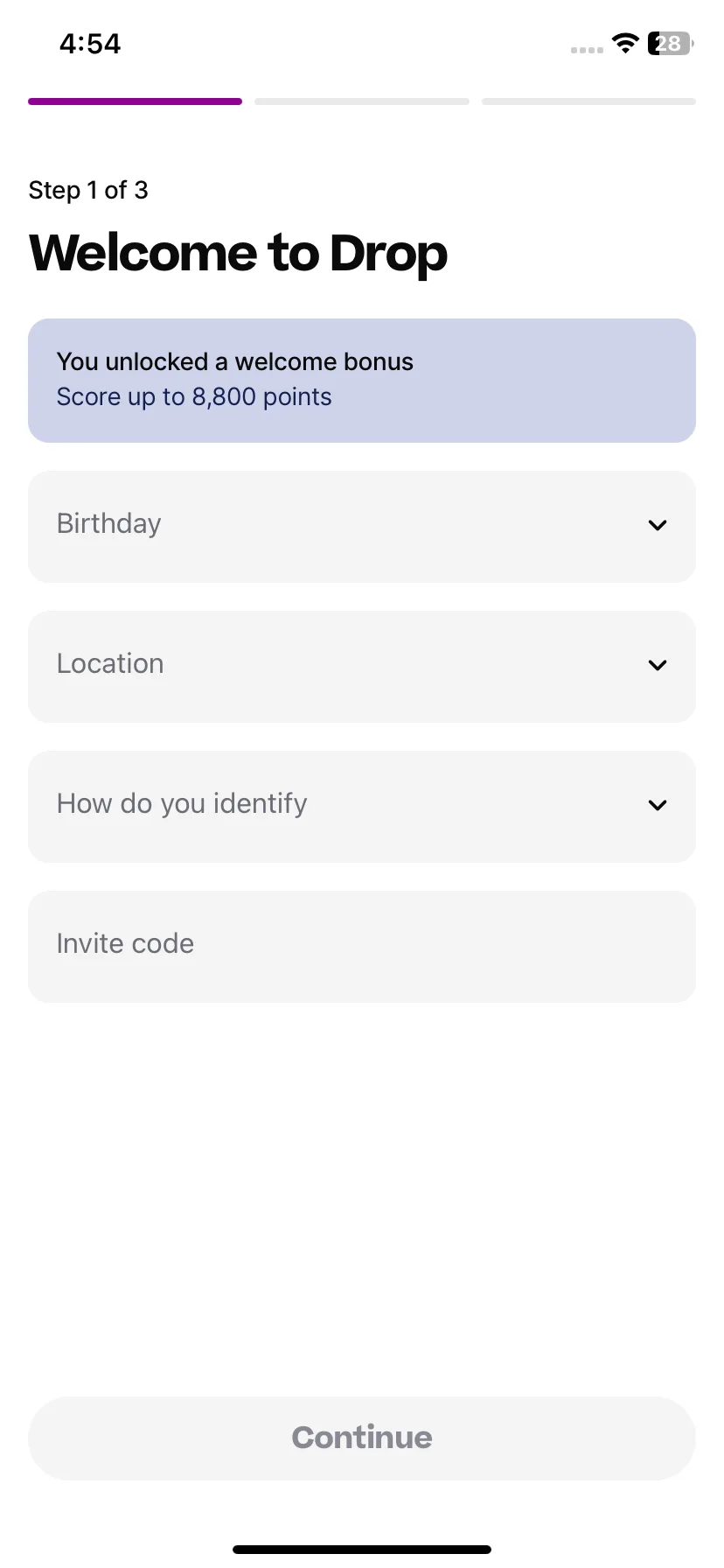Tap the 4:54 clock in status bar
Screen dimensions: 724x1568
click(x=90, y=44)
